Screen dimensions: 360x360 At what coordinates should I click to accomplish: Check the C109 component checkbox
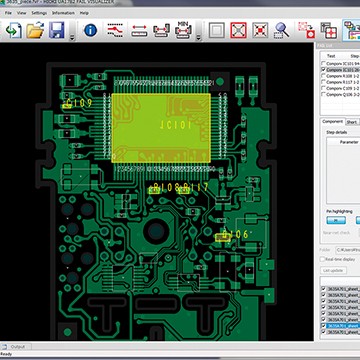click(x=323, y=88)
